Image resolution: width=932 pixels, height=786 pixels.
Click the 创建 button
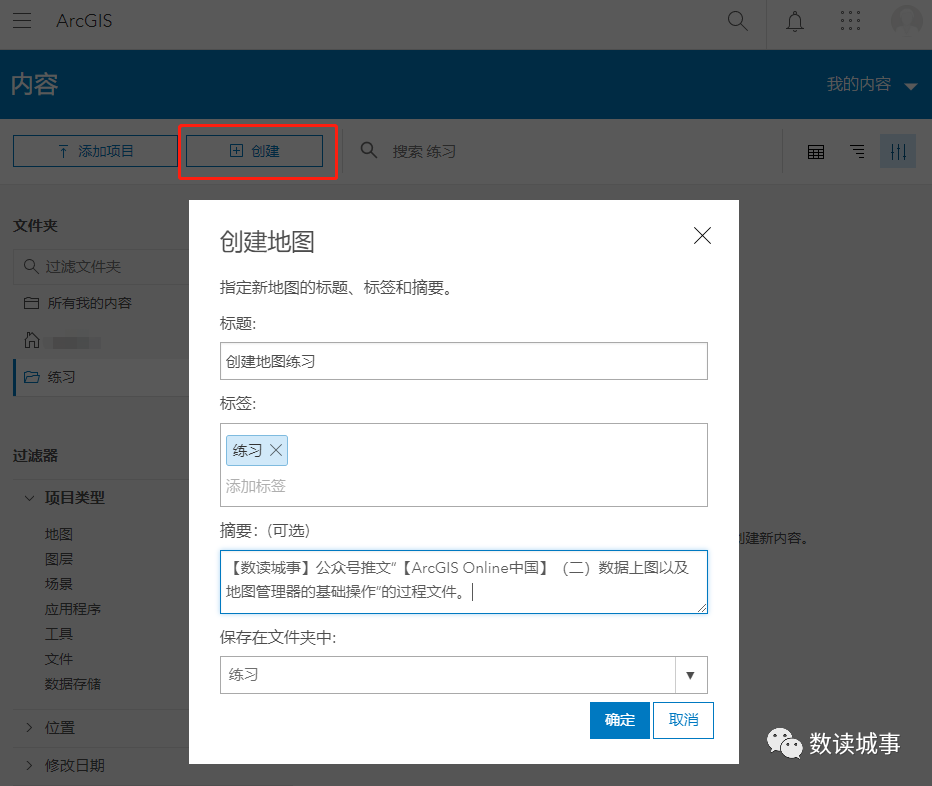point(254,151)
